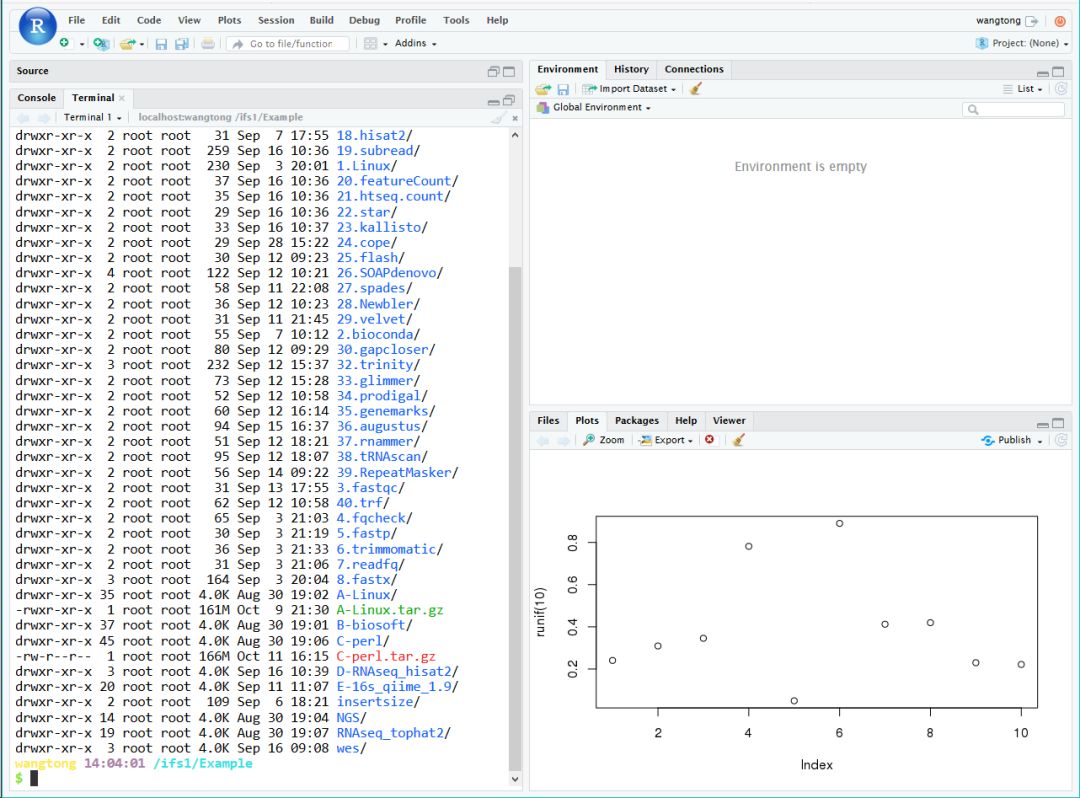Click the clear environment broom icon
This screenshot has width=1080, height=798.
tap(696, 88)
